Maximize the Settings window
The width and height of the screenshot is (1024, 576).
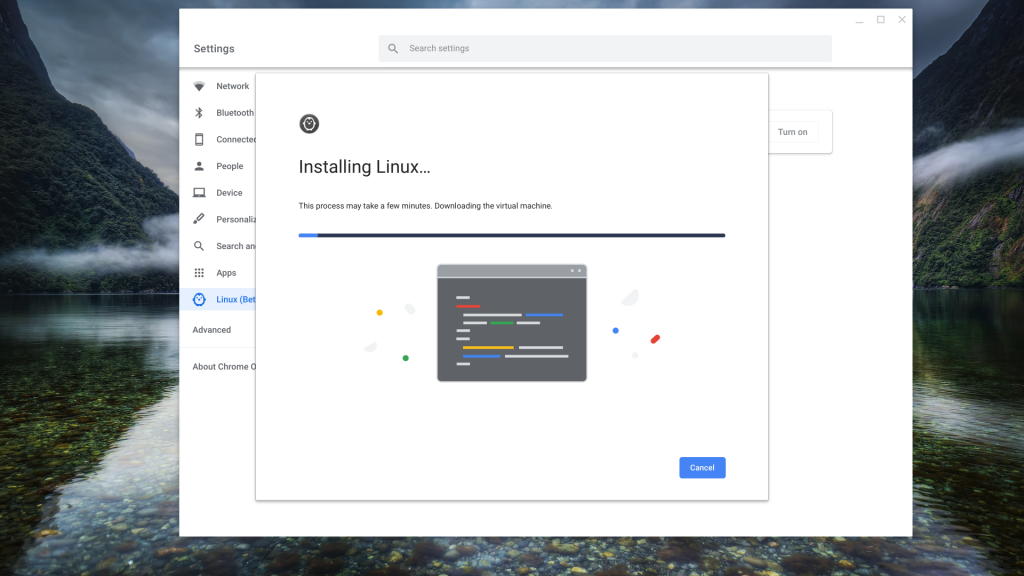(x=880, y=20)
